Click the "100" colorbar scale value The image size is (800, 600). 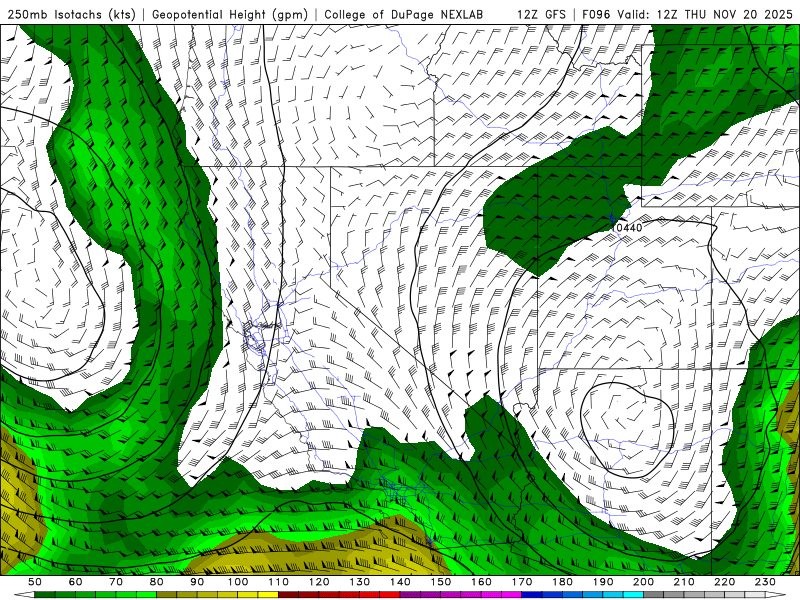(x=238, y=582)
